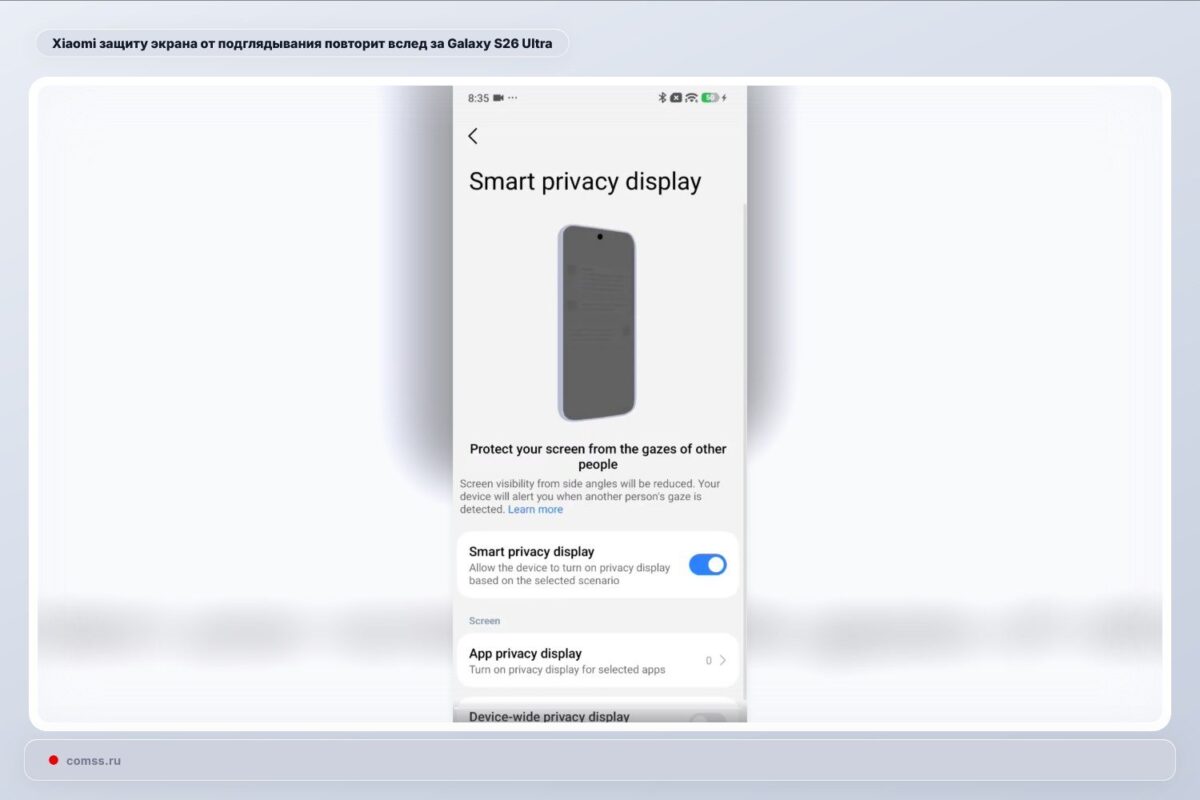This screenshot has width=1200, height=800.
Task: Tap the Bluetooth status icon
Action: (661, 98)
